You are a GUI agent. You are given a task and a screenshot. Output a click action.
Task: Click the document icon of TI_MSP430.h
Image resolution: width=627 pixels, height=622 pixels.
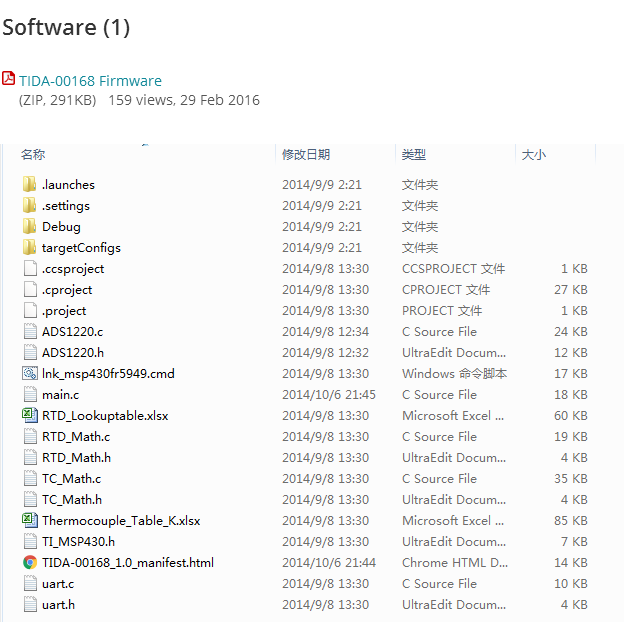(30, 542)
